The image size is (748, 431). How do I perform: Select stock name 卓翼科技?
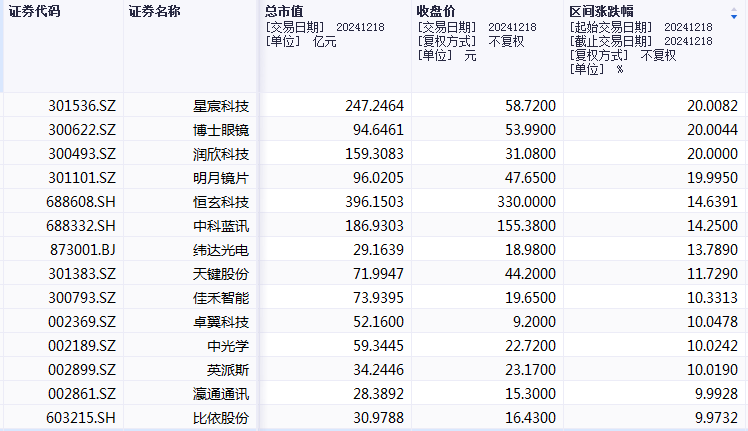221,322
